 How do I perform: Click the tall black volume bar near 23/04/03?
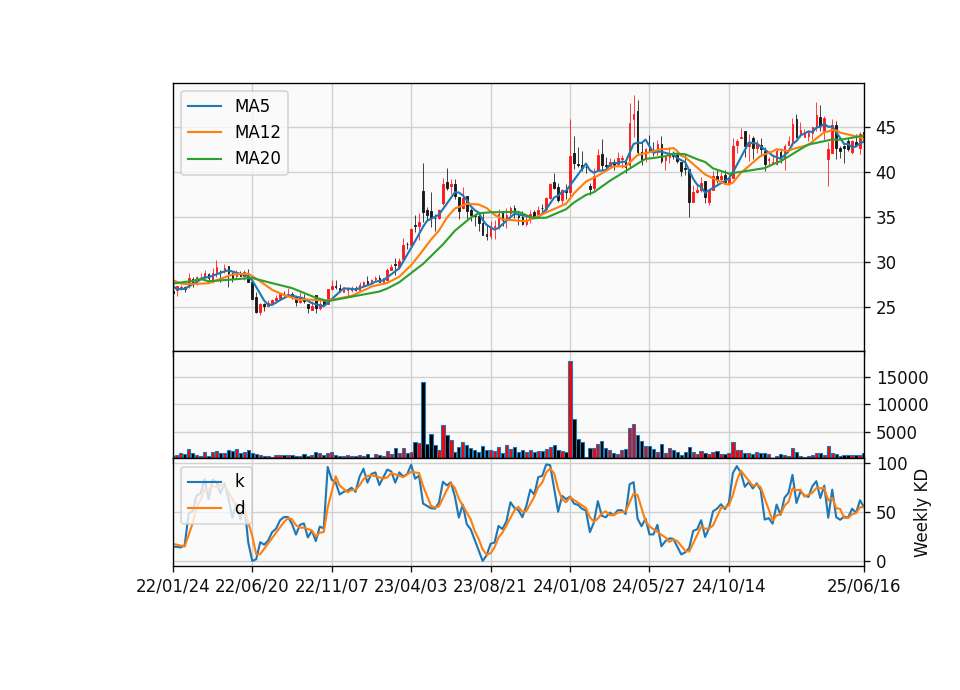click(423, 420)
